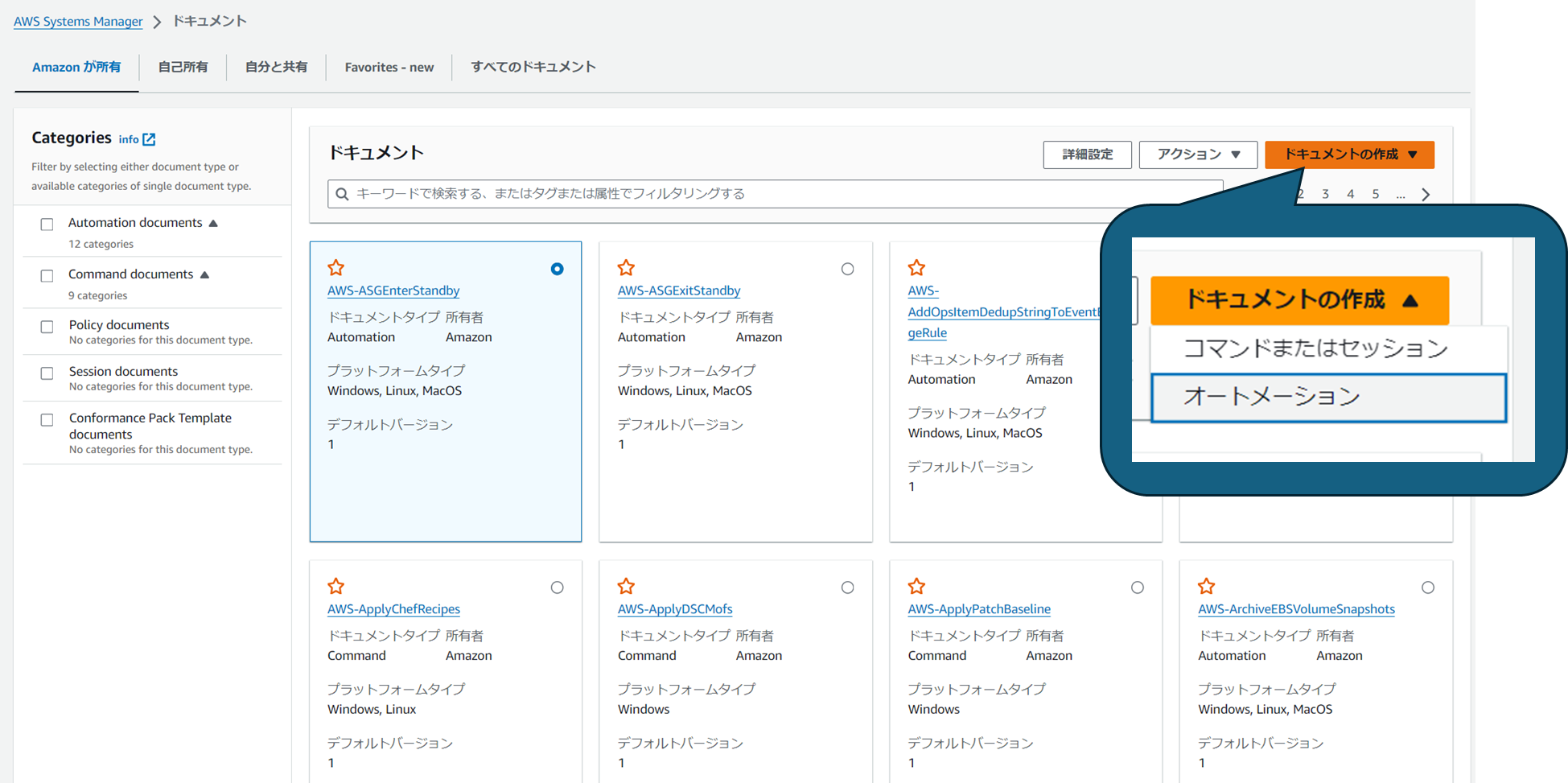The image size is (1568, 783).
Task: Open the アクション dropdown
Action: tap(1198, 155)
